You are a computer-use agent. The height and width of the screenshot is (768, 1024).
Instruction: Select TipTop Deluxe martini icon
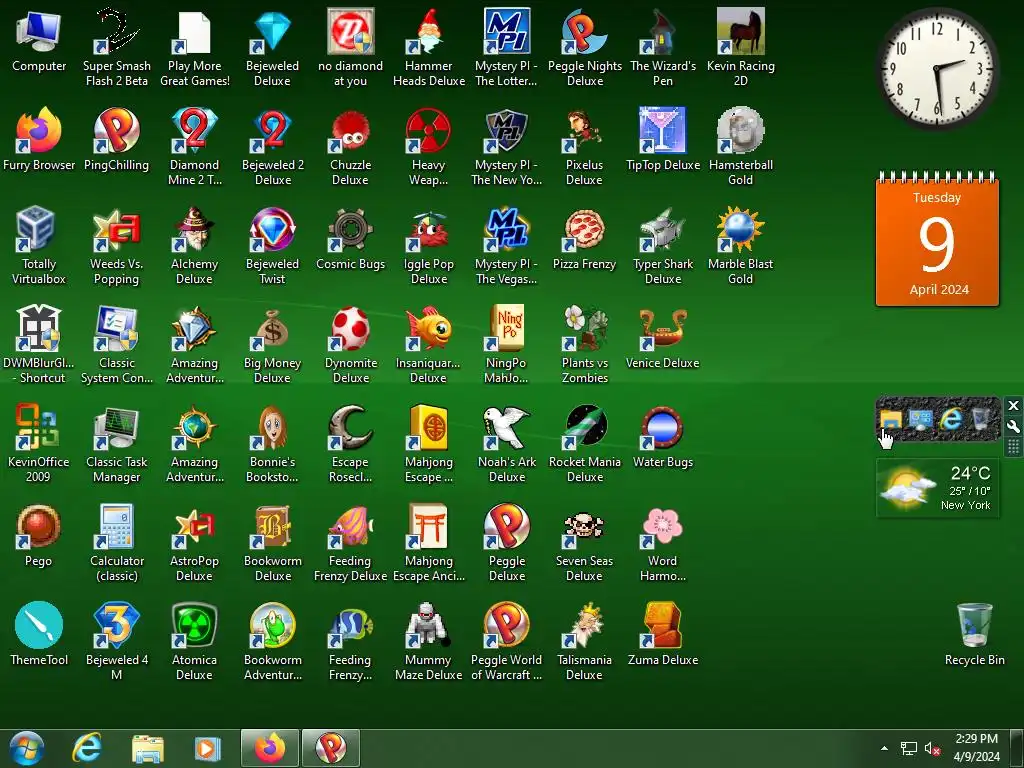[663, 130]
